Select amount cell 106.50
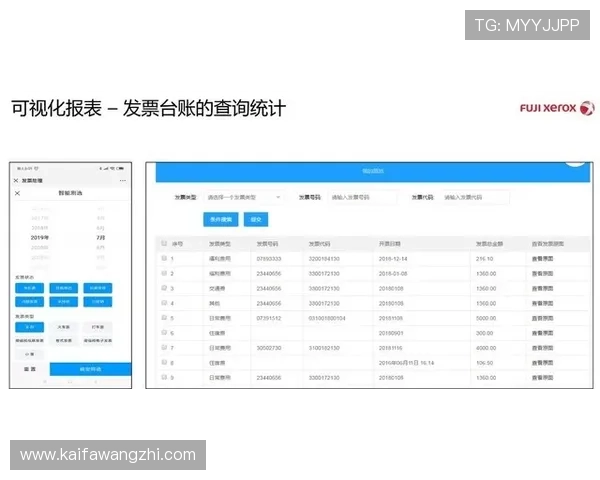 point(484,363)
